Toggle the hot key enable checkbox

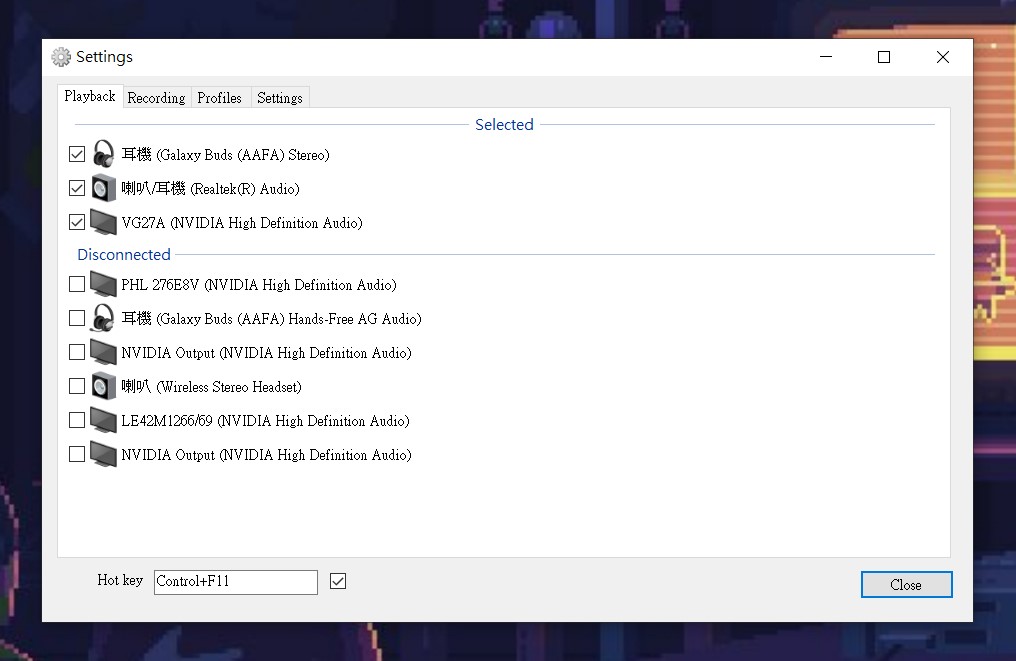click(338, 581)
